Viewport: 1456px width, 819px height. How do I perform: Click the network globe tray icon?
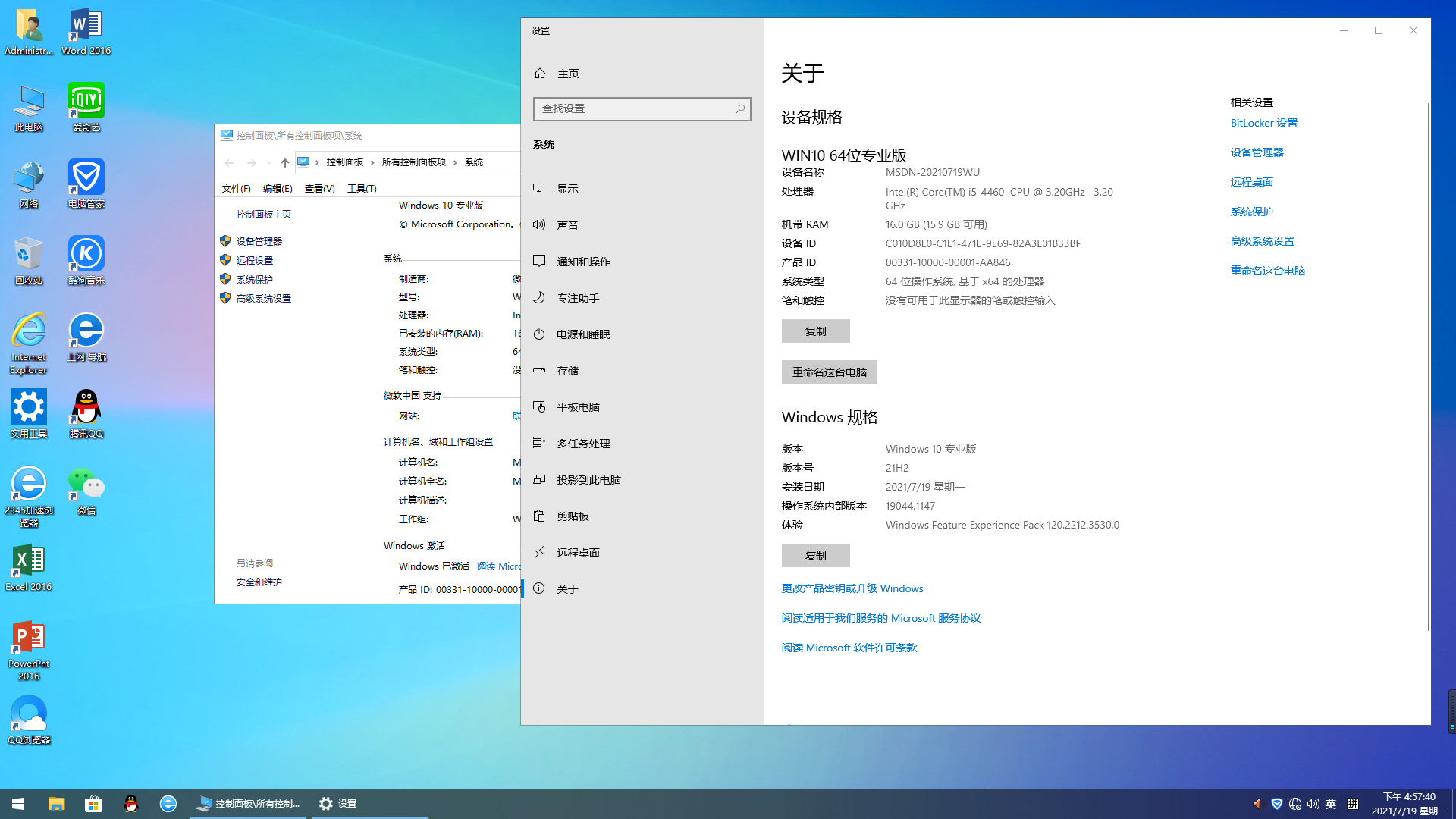[1295, 804]
